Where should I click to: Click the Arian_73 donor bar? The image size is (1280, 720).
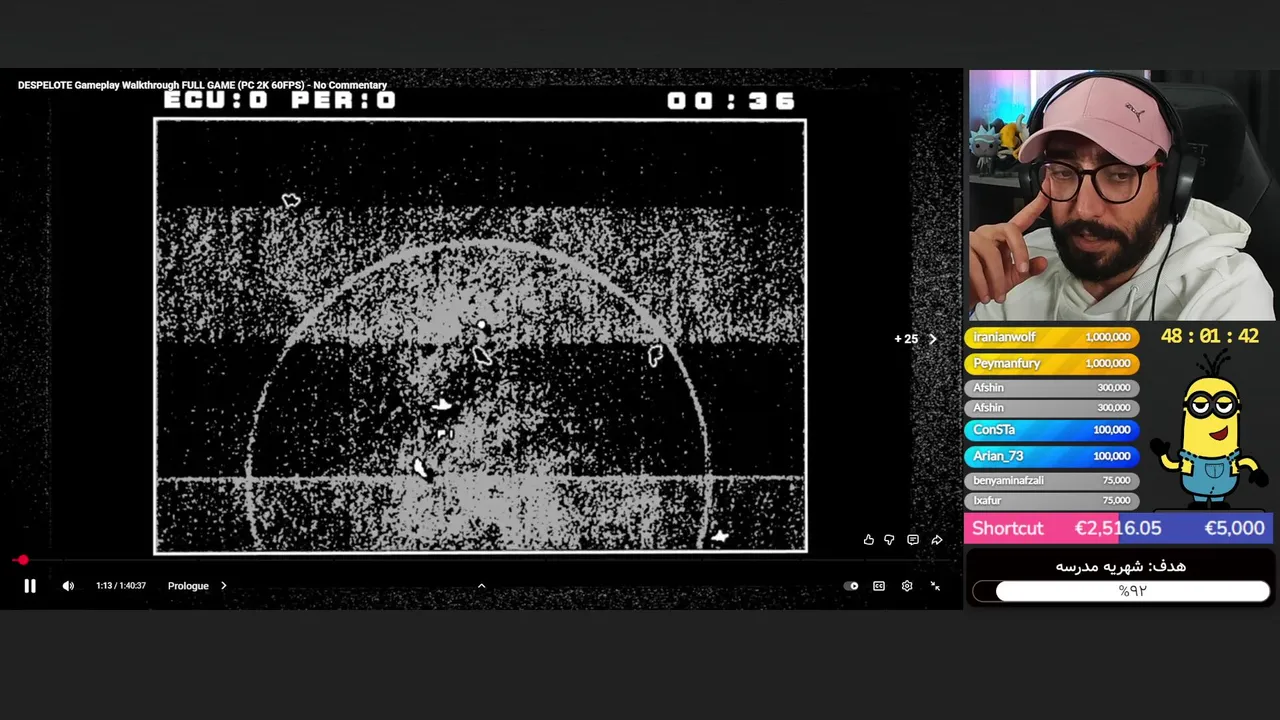click(x=1052, y=456)
